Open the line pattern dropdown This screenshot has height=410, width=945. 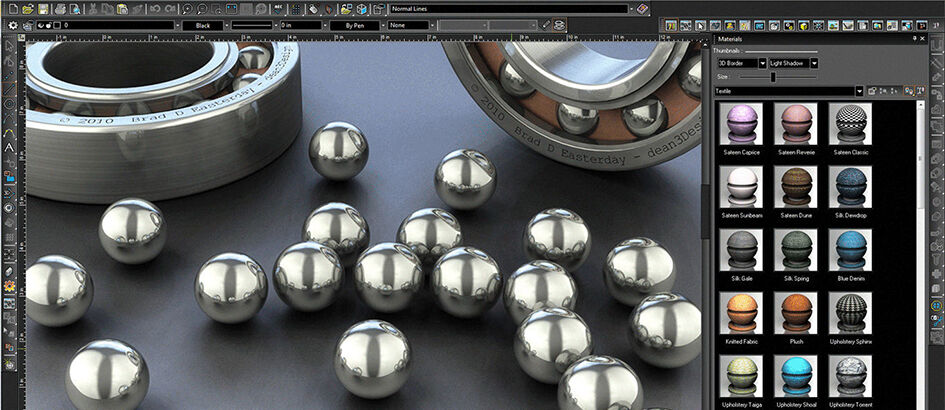pyautogui.click(x=276, y=25)
